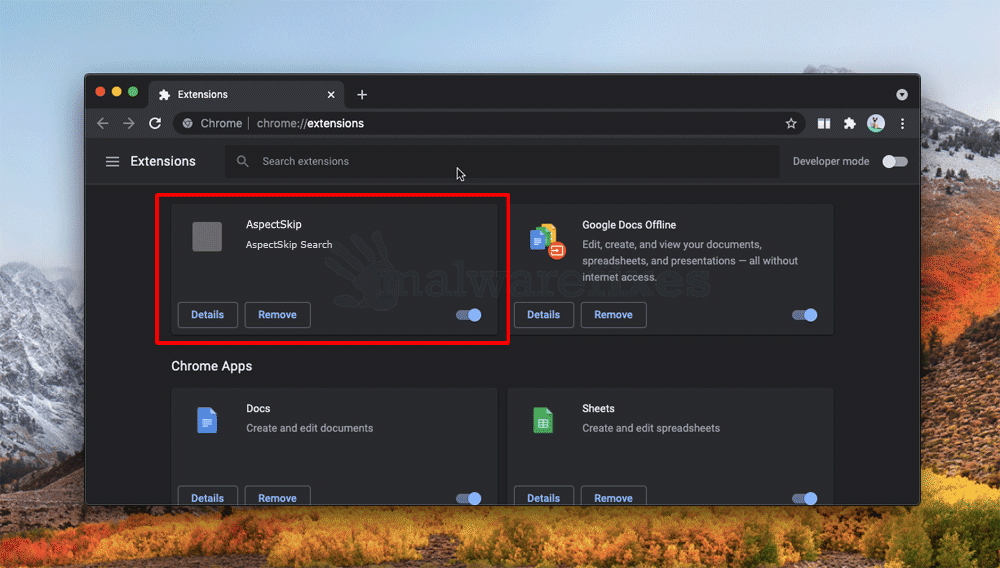1000x568 pixels.
Task: Open a new tab
Action: [x=362, y=94]
